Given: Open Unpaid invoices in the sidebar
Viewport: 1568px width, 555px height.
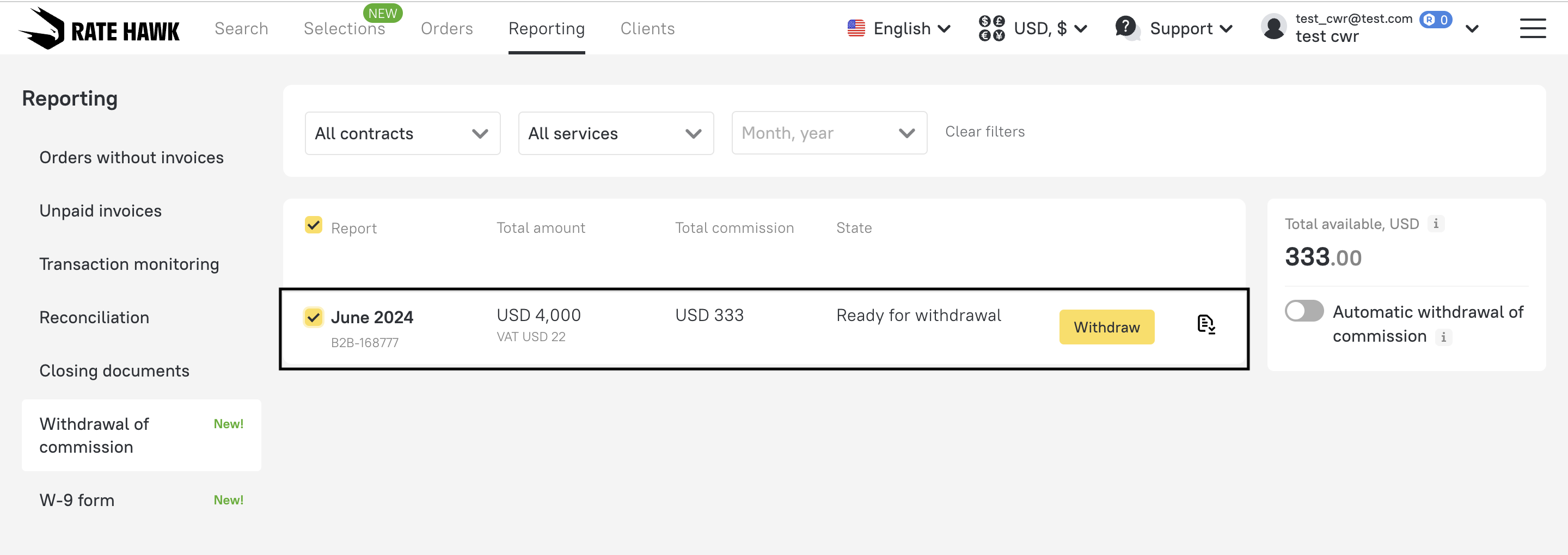Looking at the screenshot, I should (x=100, y=211).
